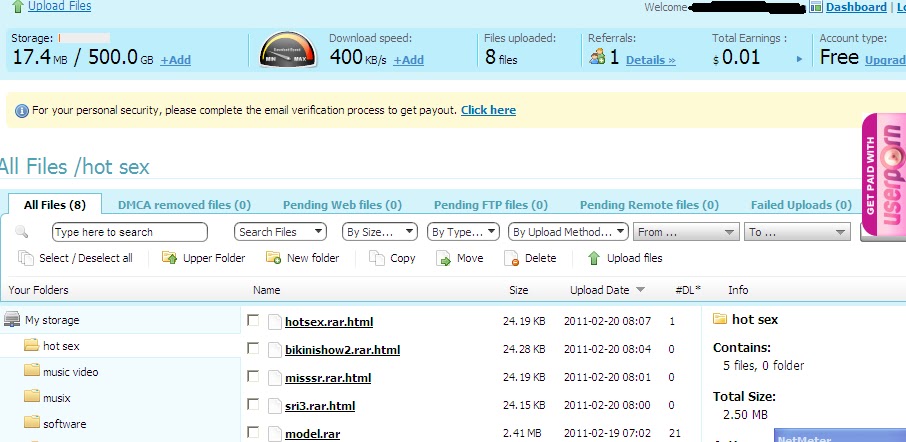Click the Upgrade account link

(x=885, y=60)
